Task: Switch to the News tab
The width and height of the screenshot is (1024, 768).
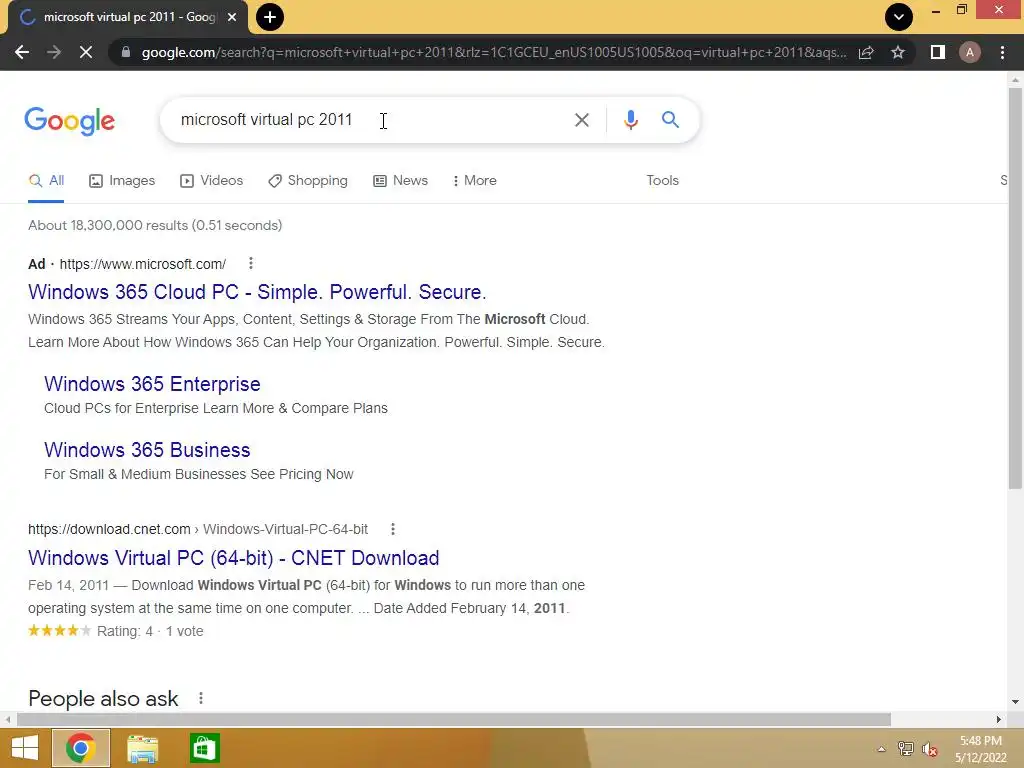Action: point(400,181)
